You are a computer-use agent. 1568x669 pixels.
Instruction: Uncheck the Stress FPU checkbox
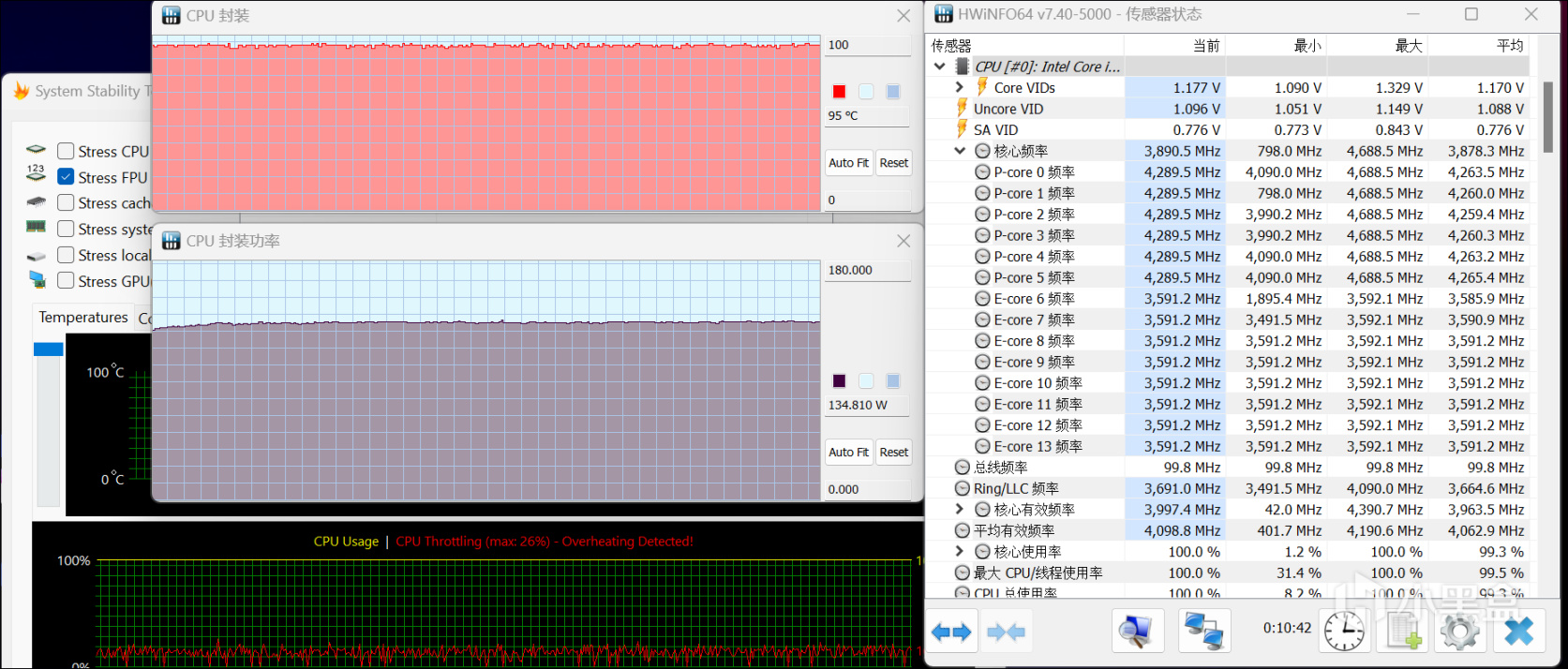click(66, 177)
